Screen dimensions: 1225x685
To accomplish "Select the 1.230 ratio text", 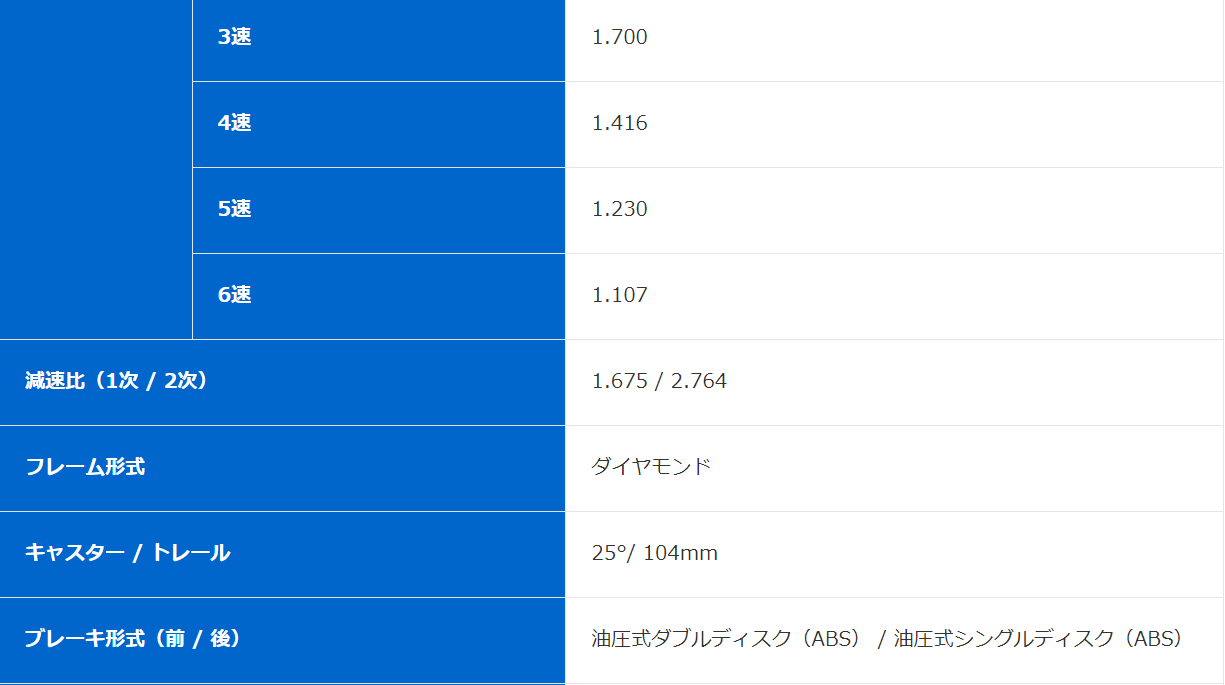I will coord(620,209).
